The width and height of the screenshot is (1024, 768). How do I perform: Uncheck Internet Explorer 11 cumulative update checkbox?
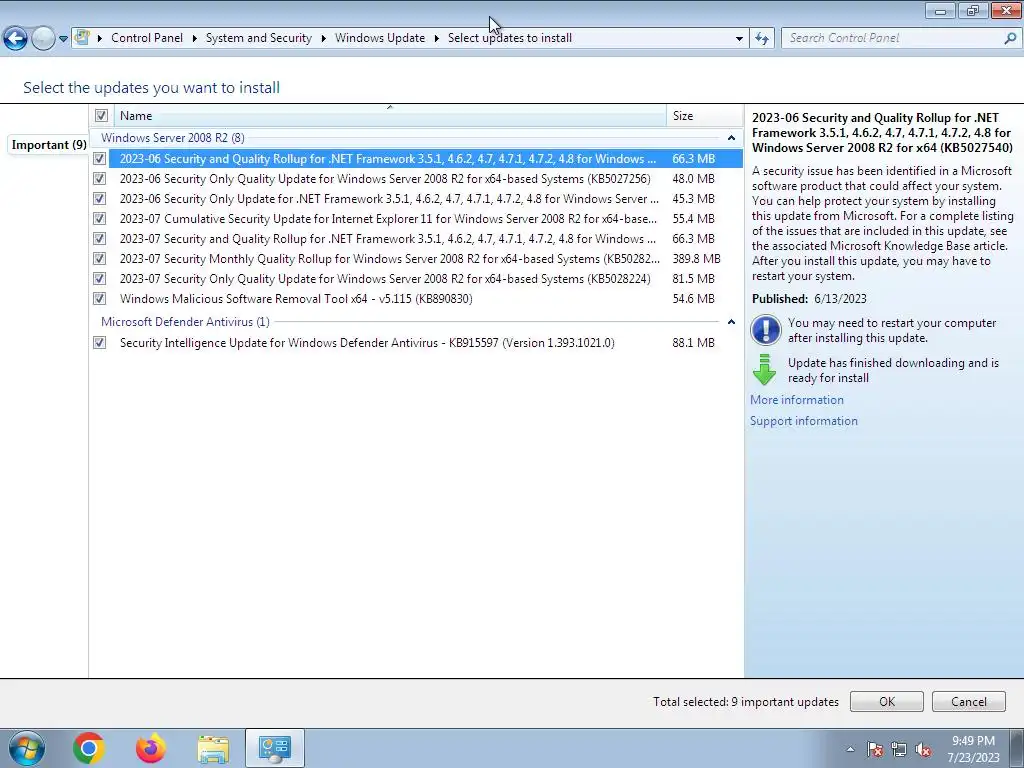[99, 219]
